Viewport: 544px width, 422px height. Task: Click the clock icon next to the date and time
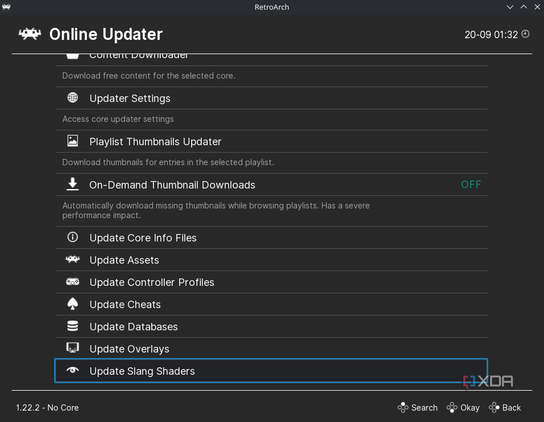pos(526,34)
